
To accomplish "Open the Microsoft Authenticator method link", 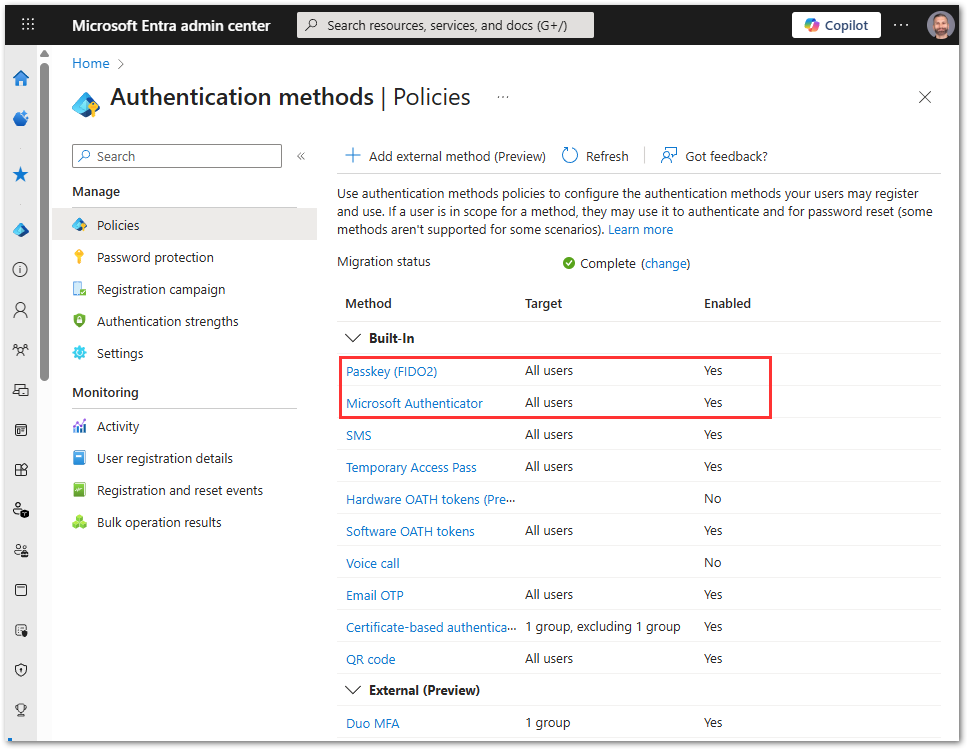I will pos(414,403).
